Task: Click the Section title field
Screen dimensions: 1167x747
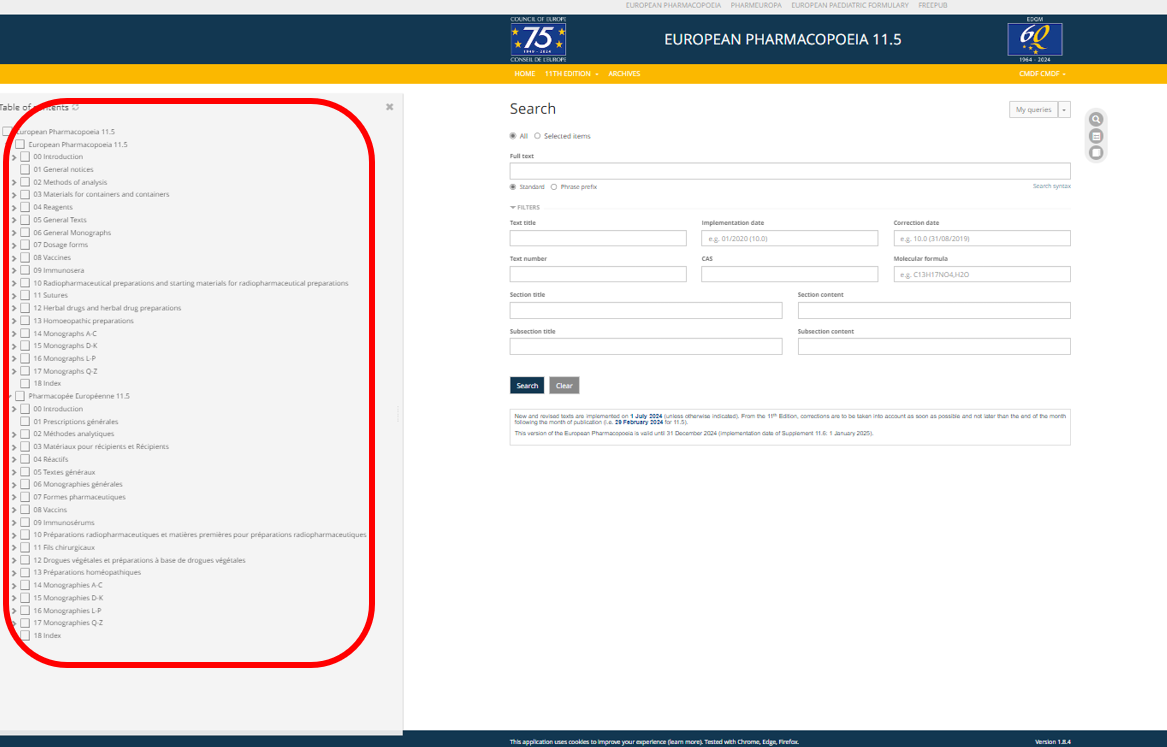Action: tap(646, 310)
